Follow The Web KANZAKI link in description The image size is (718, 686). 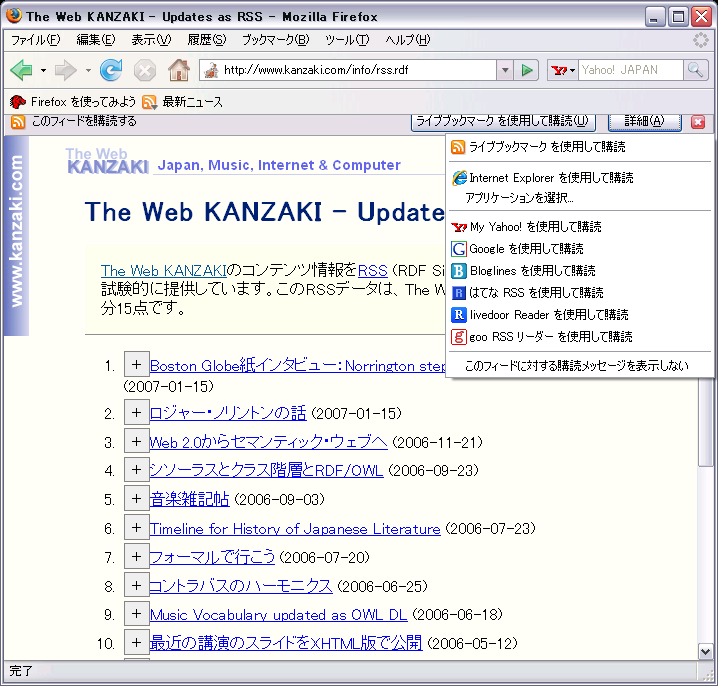click(x=163, y=271)
